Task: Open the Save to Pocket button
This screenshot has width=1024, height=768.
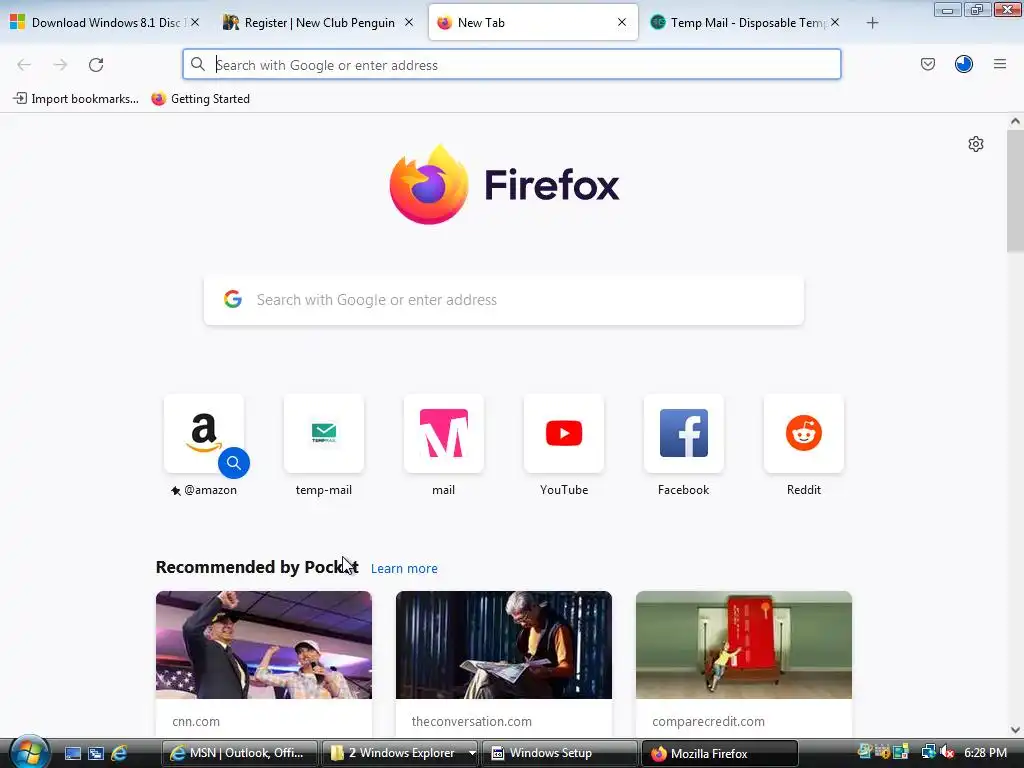Action: point(927,64)
